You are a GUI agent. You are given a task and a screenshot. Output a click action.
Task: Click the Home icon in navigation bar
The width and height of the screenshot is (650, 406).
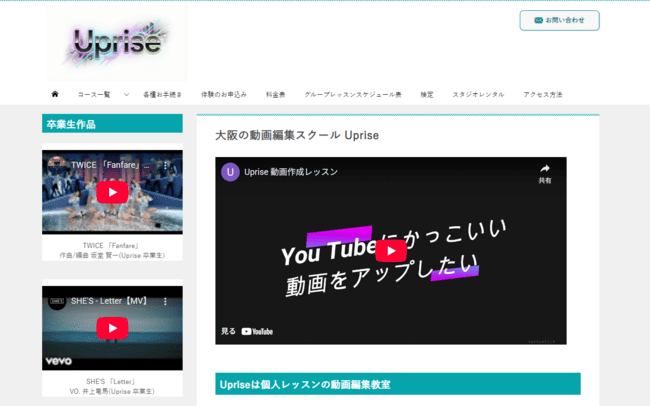[55, 94]
